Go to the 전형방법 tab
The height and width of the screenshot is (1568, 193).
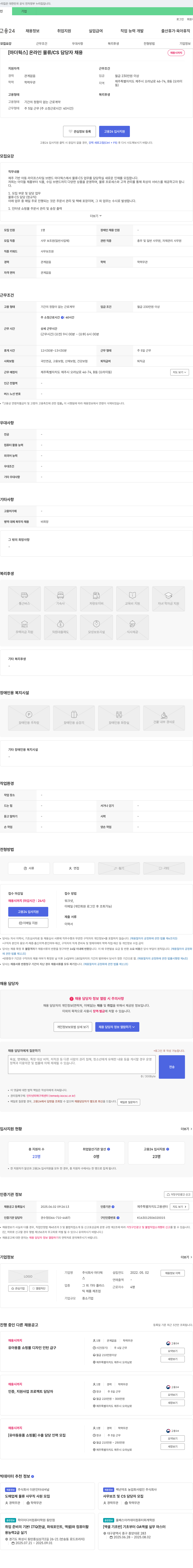[149, 44]
